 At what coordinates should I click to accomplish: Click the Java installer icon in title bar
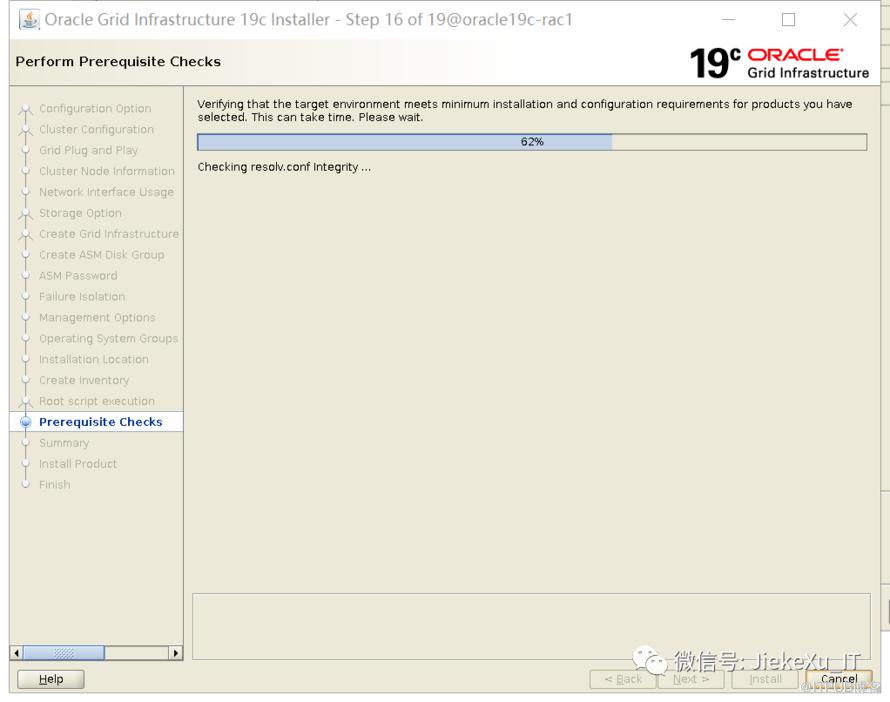click(29, 19)
